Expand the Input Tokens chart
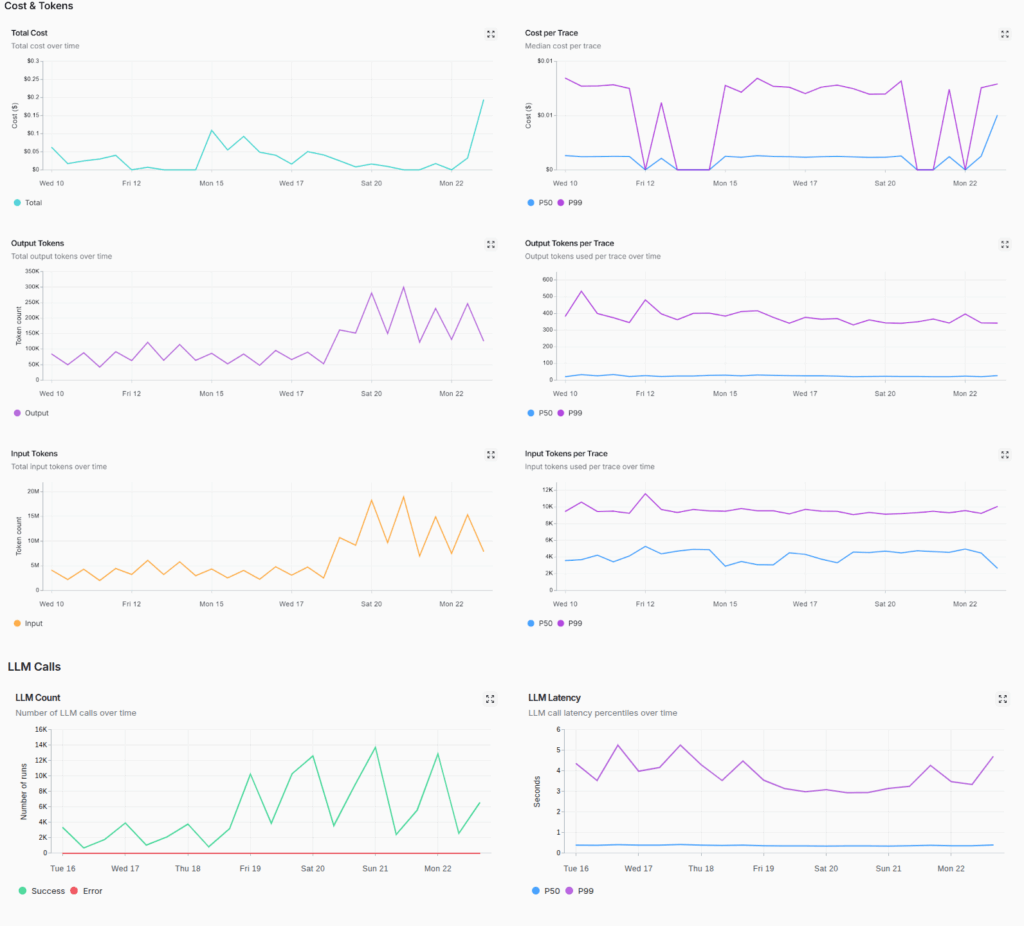Image resolution: width=1024 pixels, height=926 pixels. coord(491,454)
